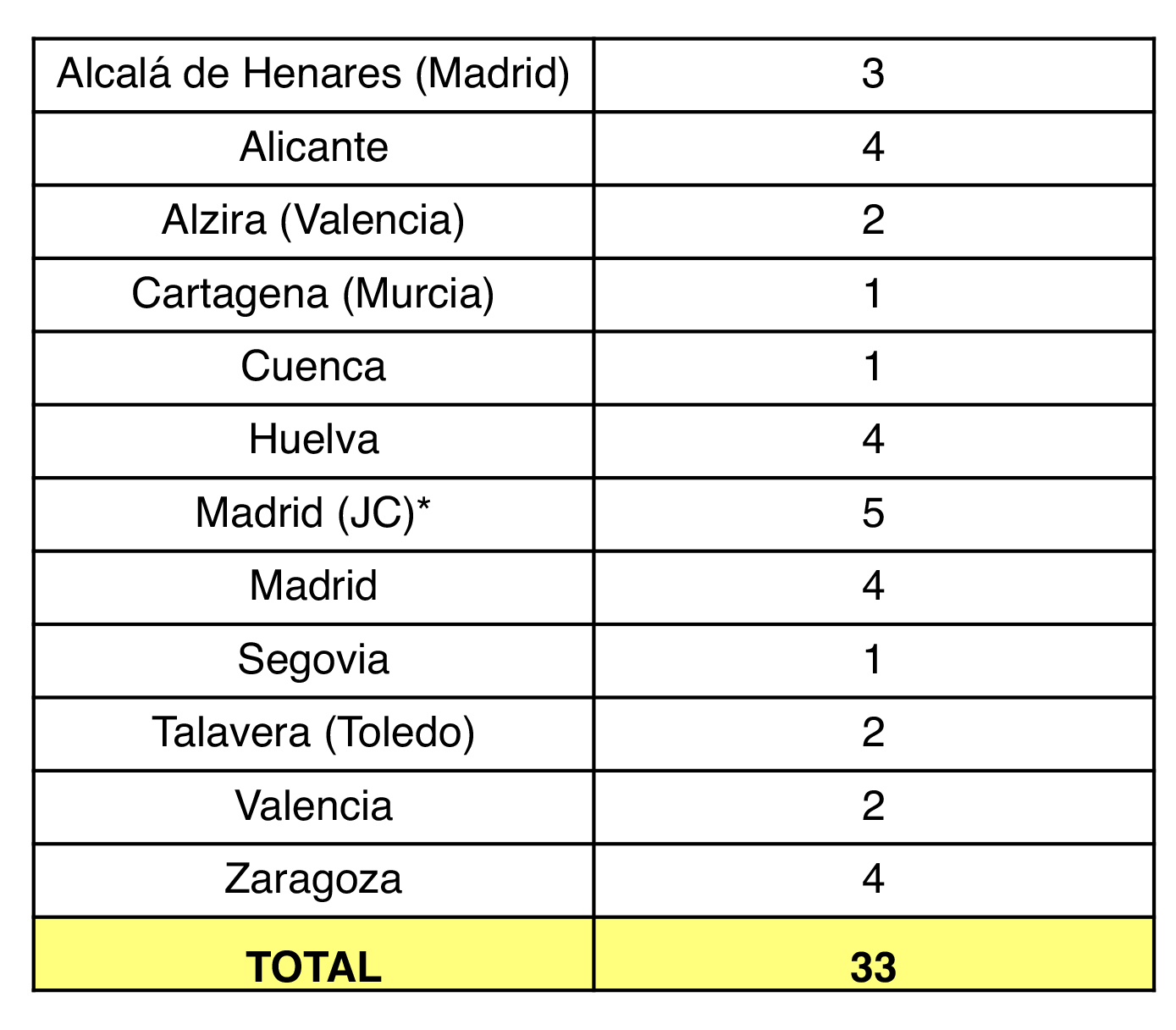1176x1030 pixels.
Task: Select the Cuenca cell
Action: coord(313,368)
